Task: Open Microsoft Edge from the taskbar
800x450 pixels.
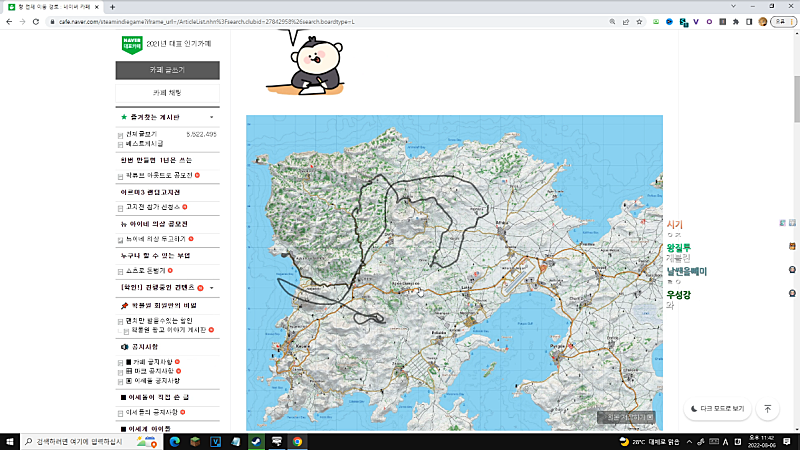Action: coord(174,441)
